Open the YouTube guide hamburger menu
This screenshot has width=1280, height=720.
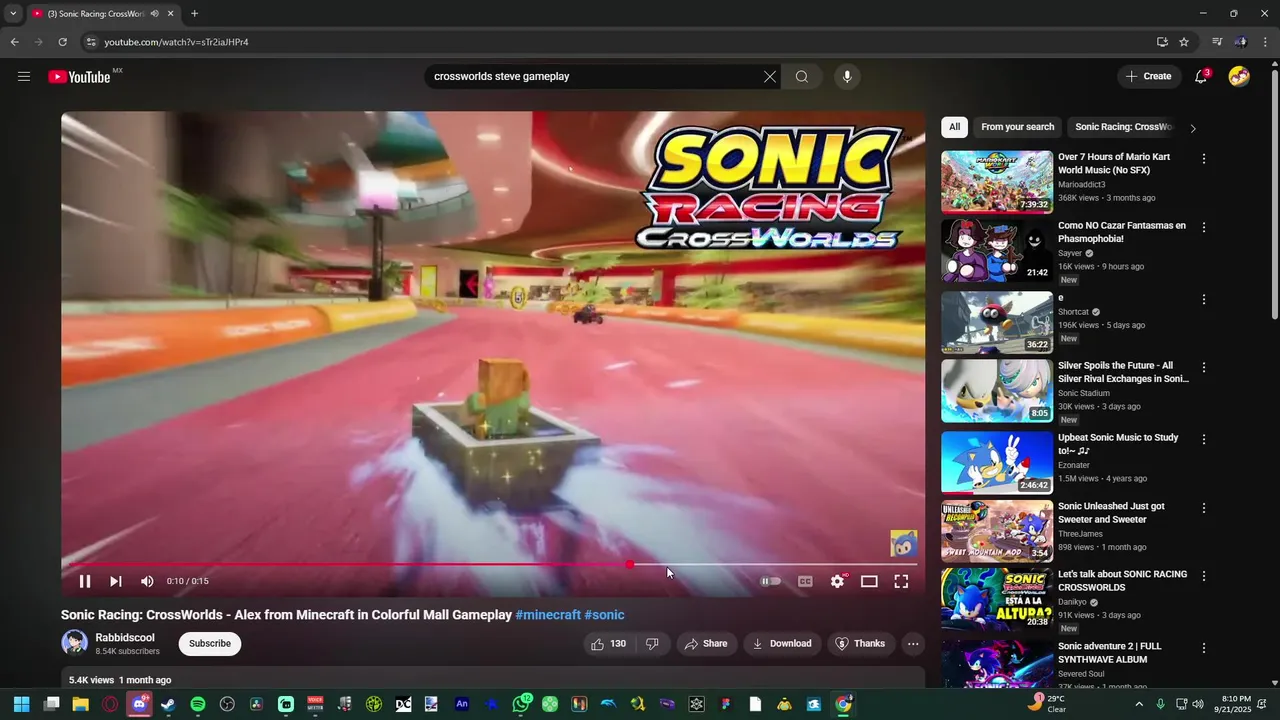coord(24,76)
